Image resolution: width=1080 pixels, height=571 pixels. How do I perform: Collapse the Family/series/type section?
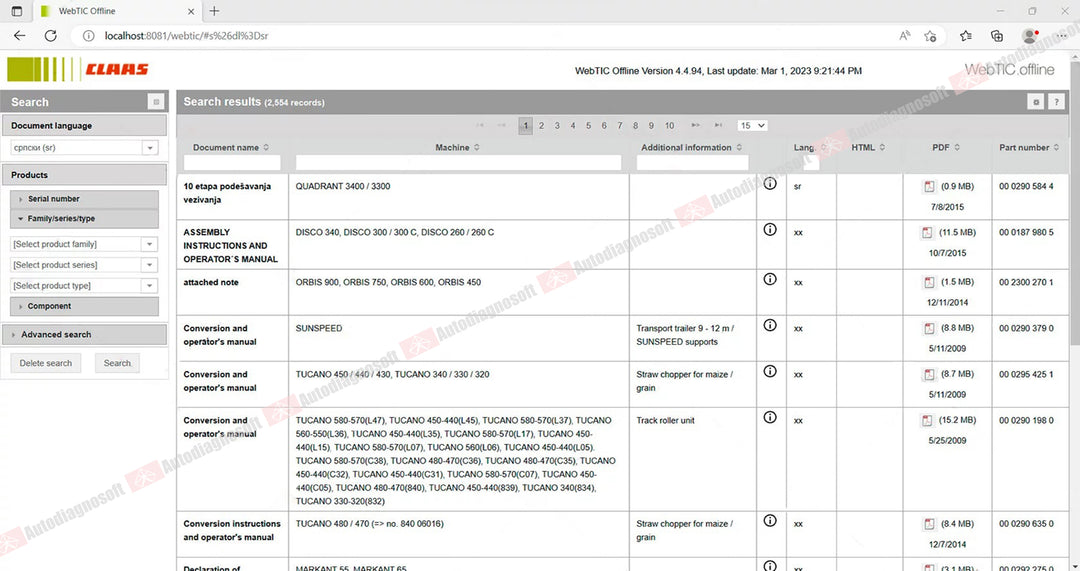click(84, 218)
